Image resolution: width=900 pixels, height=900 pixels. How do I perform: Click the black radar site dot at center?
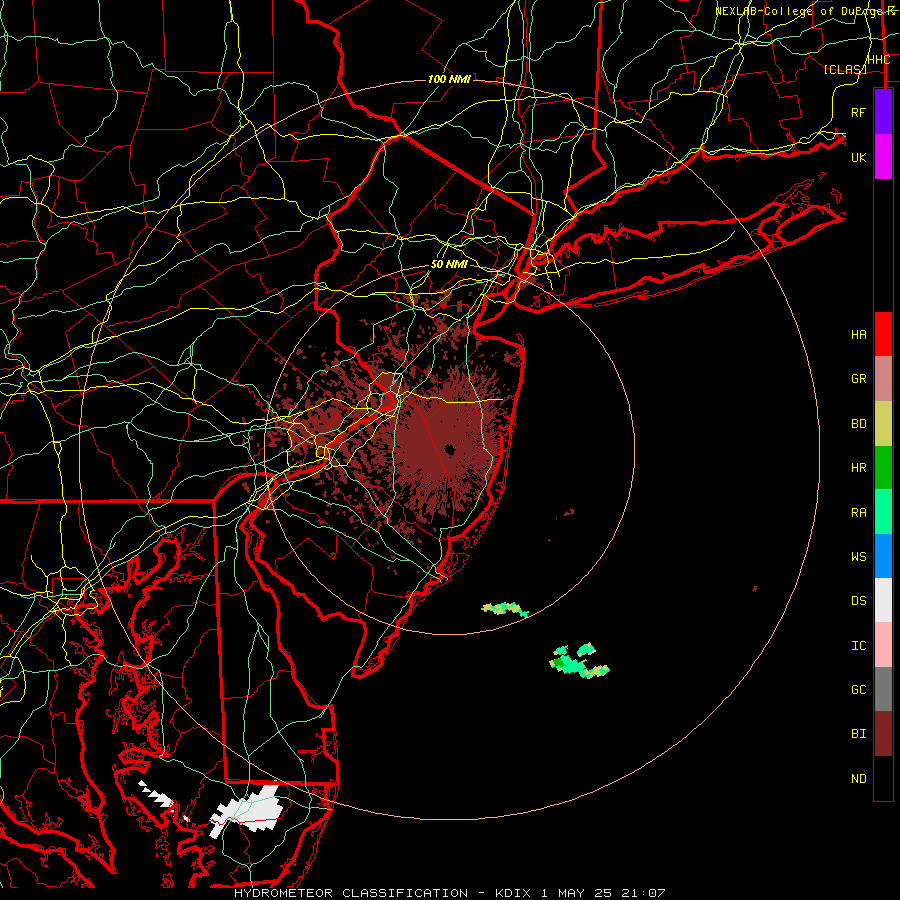click(449, 449)
